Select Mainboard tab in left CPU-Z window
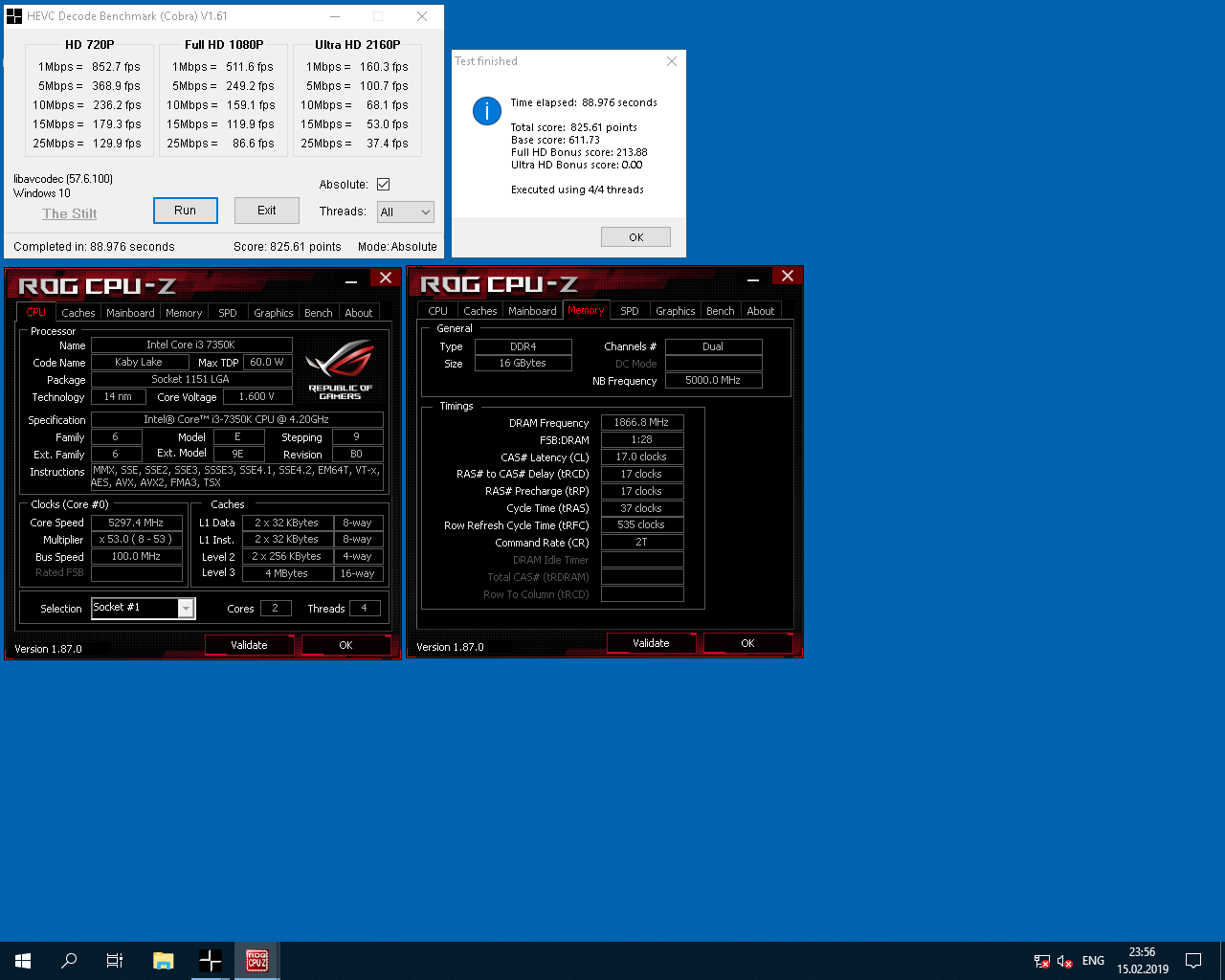Image resolution: width=1225 pixels, height=980 pixels. [x=130, y=313]
